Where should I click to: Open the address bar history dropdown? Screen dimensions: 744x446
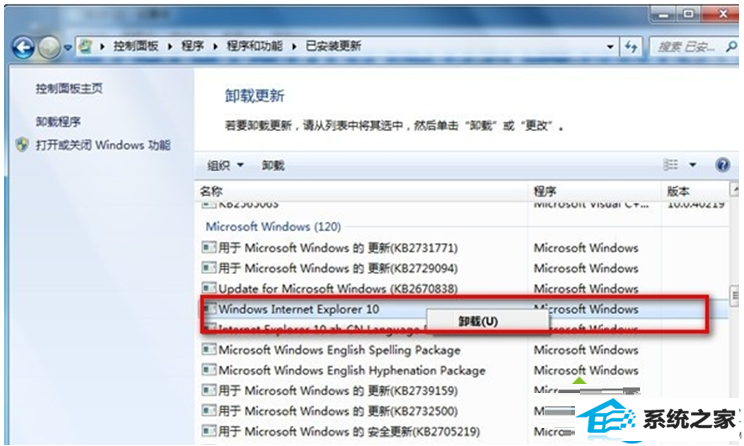point(610,46)
